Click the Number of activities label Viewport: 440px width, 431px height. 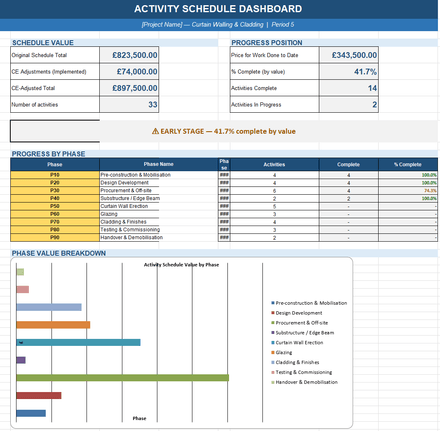pyautogui.click(x=55, y=104)
